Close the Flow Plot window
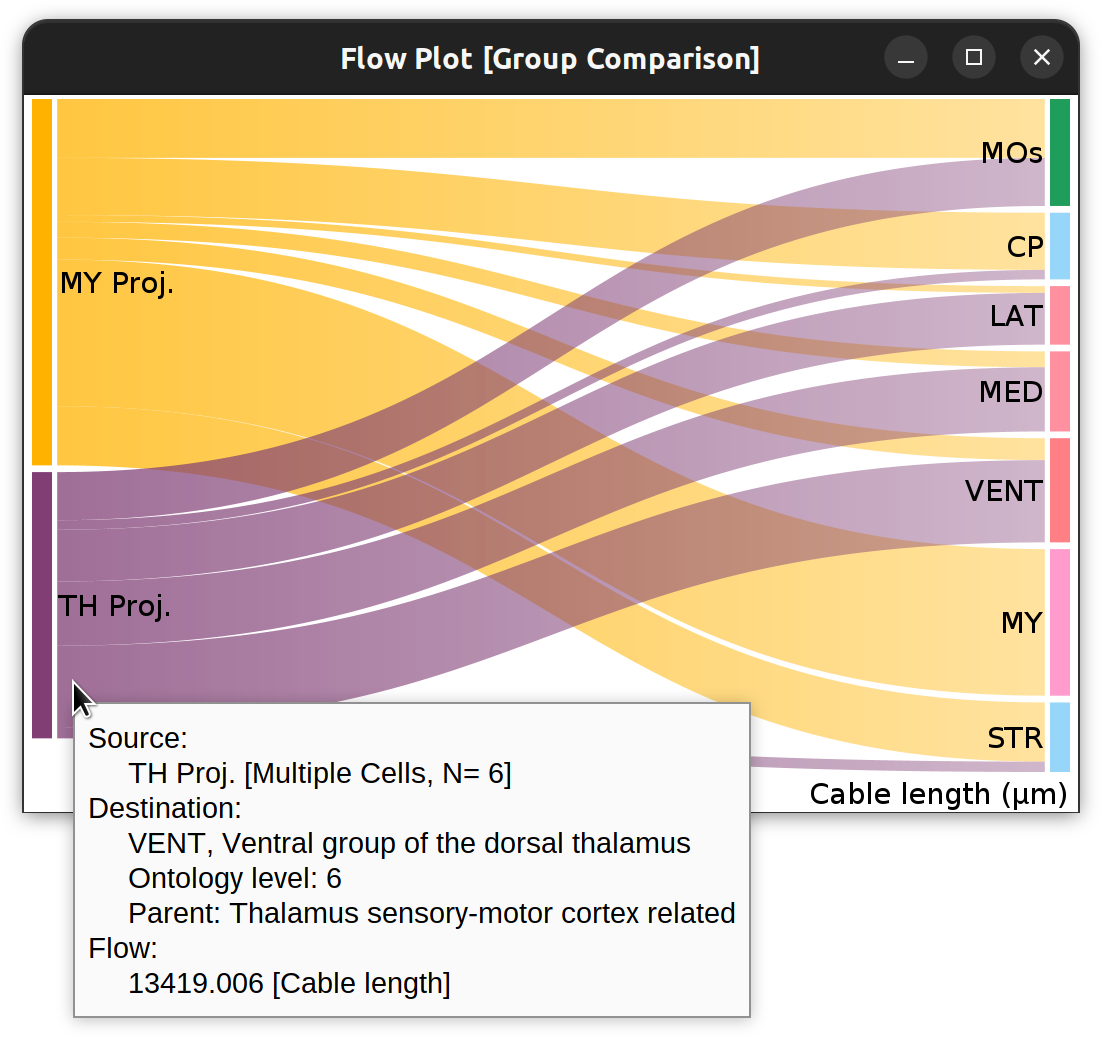The image size is (1102, 1037). point(1042,58)
